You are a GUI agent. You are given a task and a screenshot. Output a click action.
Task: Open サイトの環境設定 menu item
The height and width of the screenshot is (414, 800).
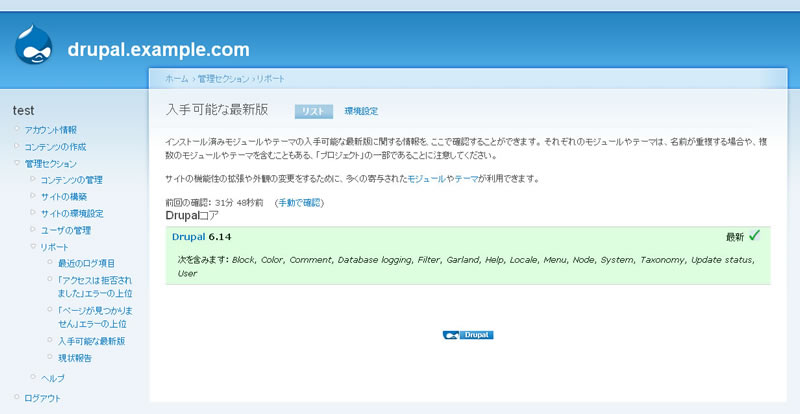coord(72,213)
